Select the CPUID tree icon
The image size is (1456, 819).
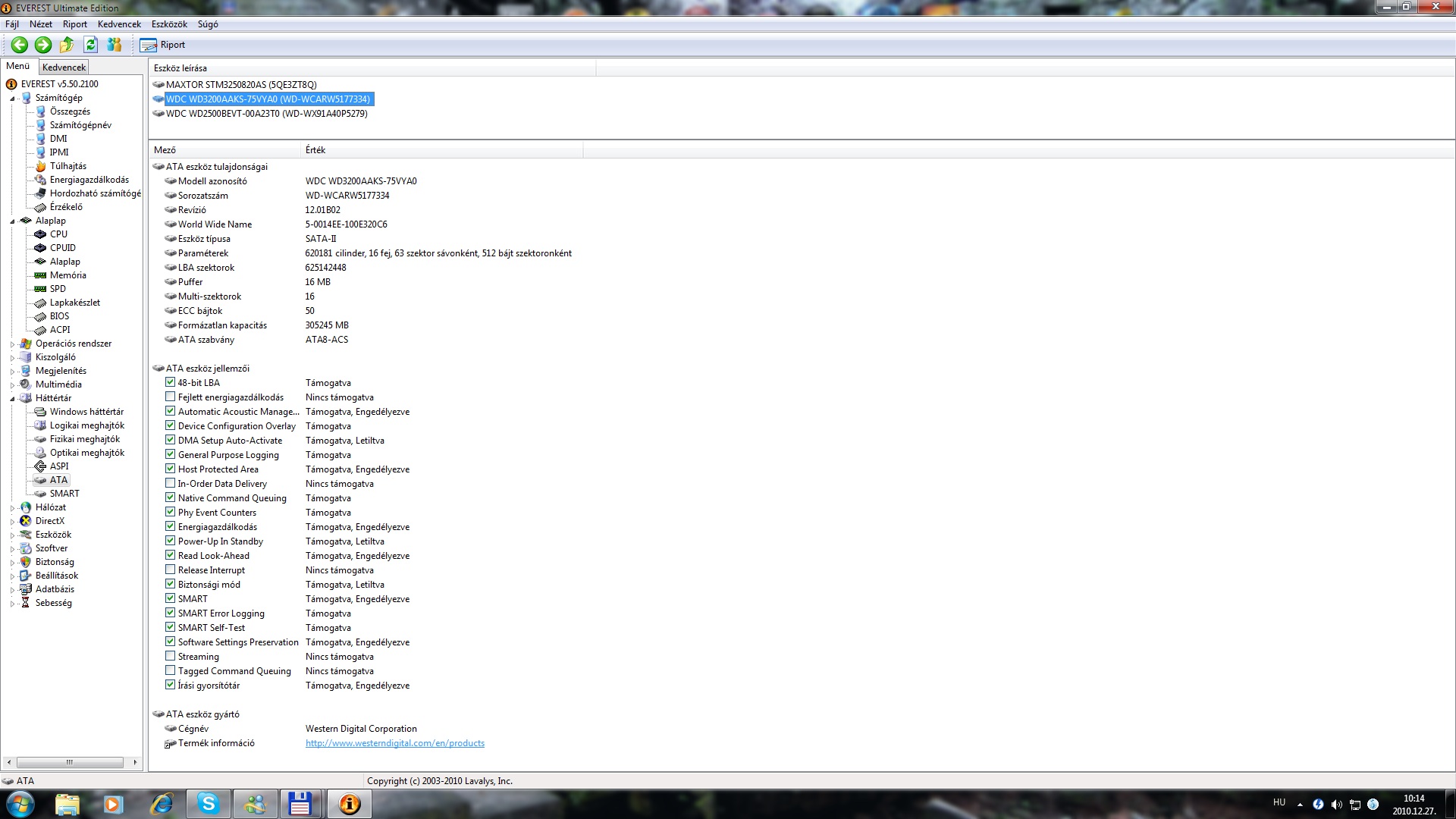pyautogui.click(x=41, y=248)
